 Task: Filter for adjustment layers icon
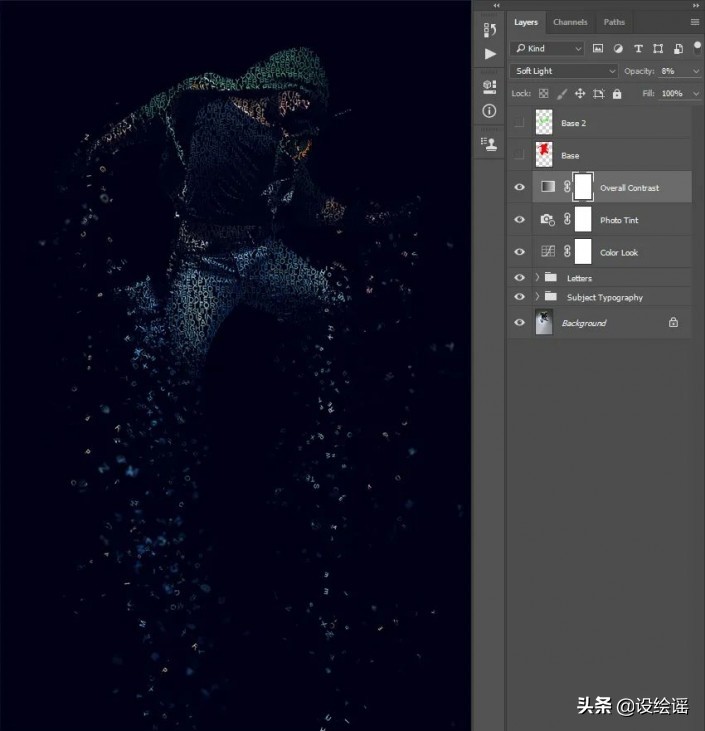(x=618, y=48)
